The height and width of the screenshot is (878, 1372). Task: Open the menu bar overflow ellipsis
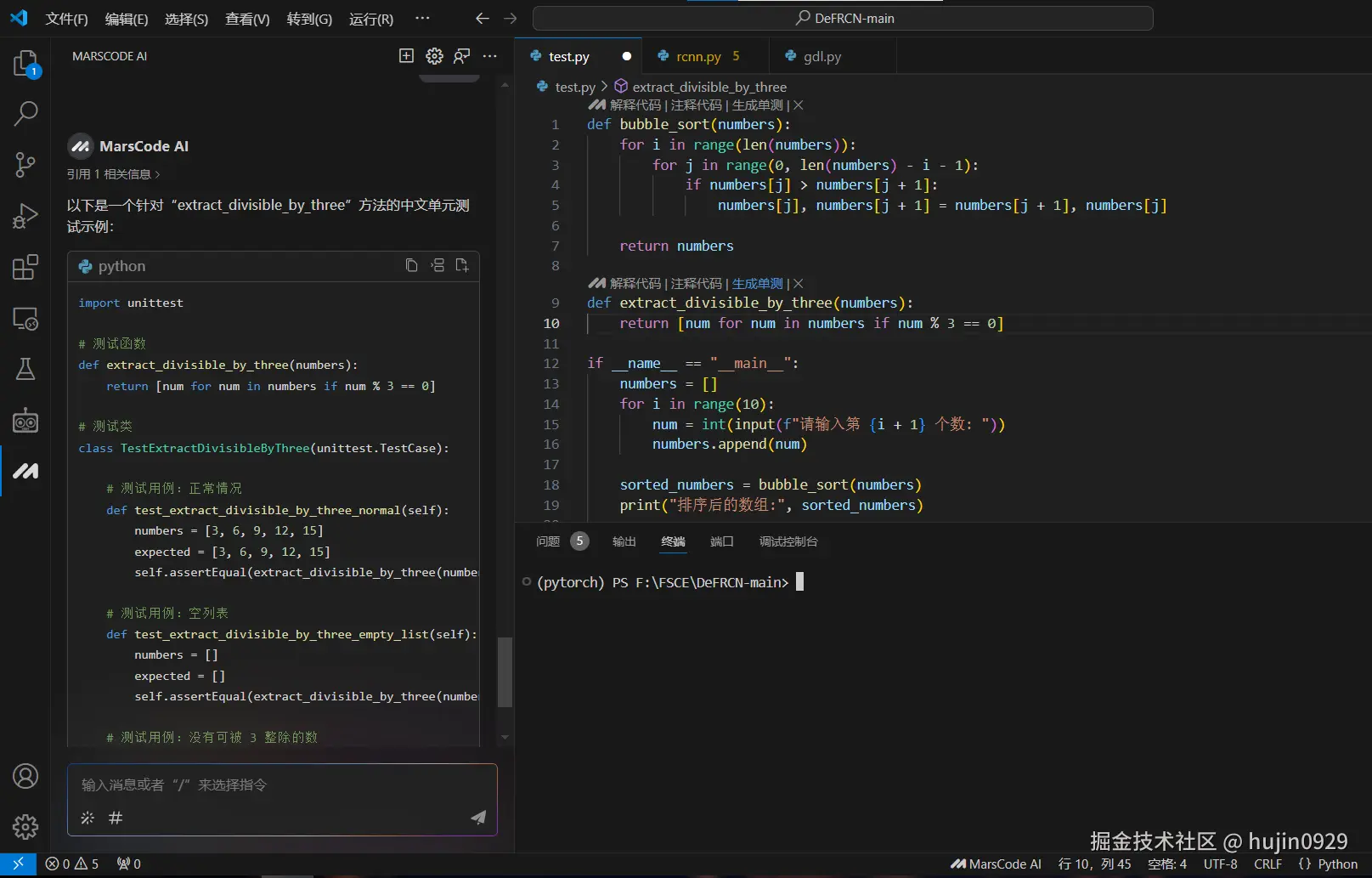[422, 19]
